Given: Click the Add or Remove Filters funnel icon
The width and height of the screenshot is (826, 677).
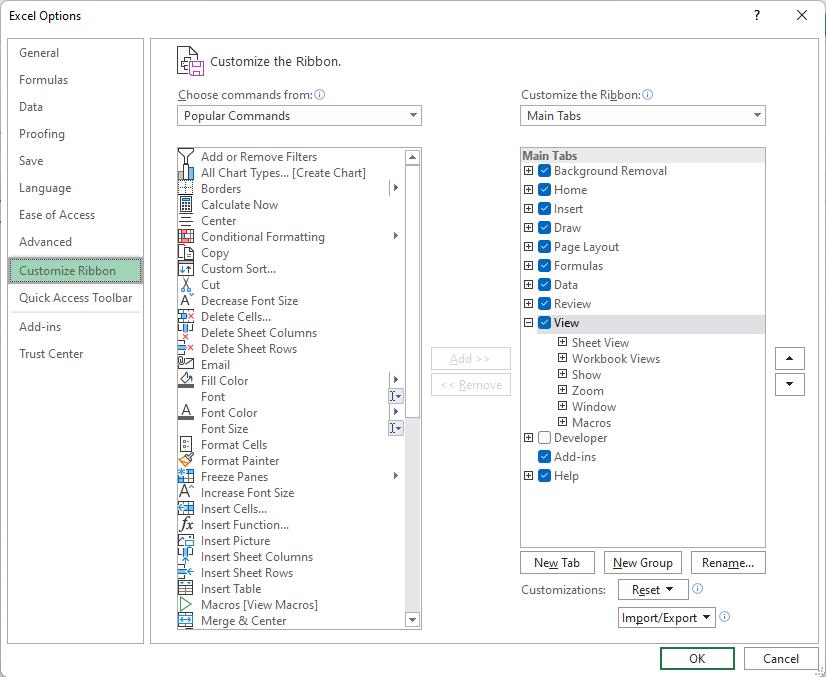Looking at the screenshot, I should [185, 156].
